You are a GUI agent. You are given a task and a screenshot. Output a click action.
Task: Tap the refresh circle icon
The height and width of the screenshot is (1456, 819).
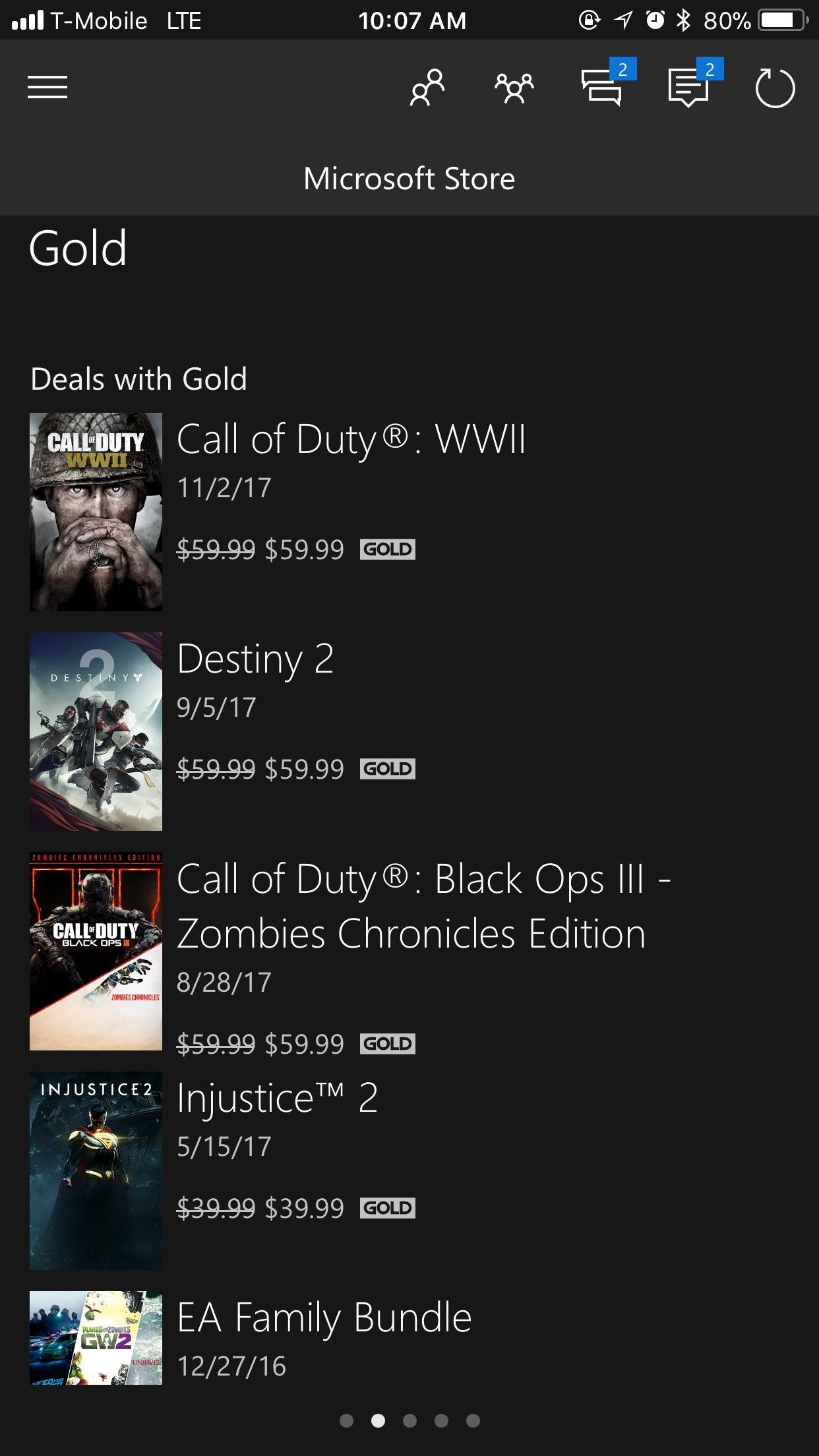775,88
